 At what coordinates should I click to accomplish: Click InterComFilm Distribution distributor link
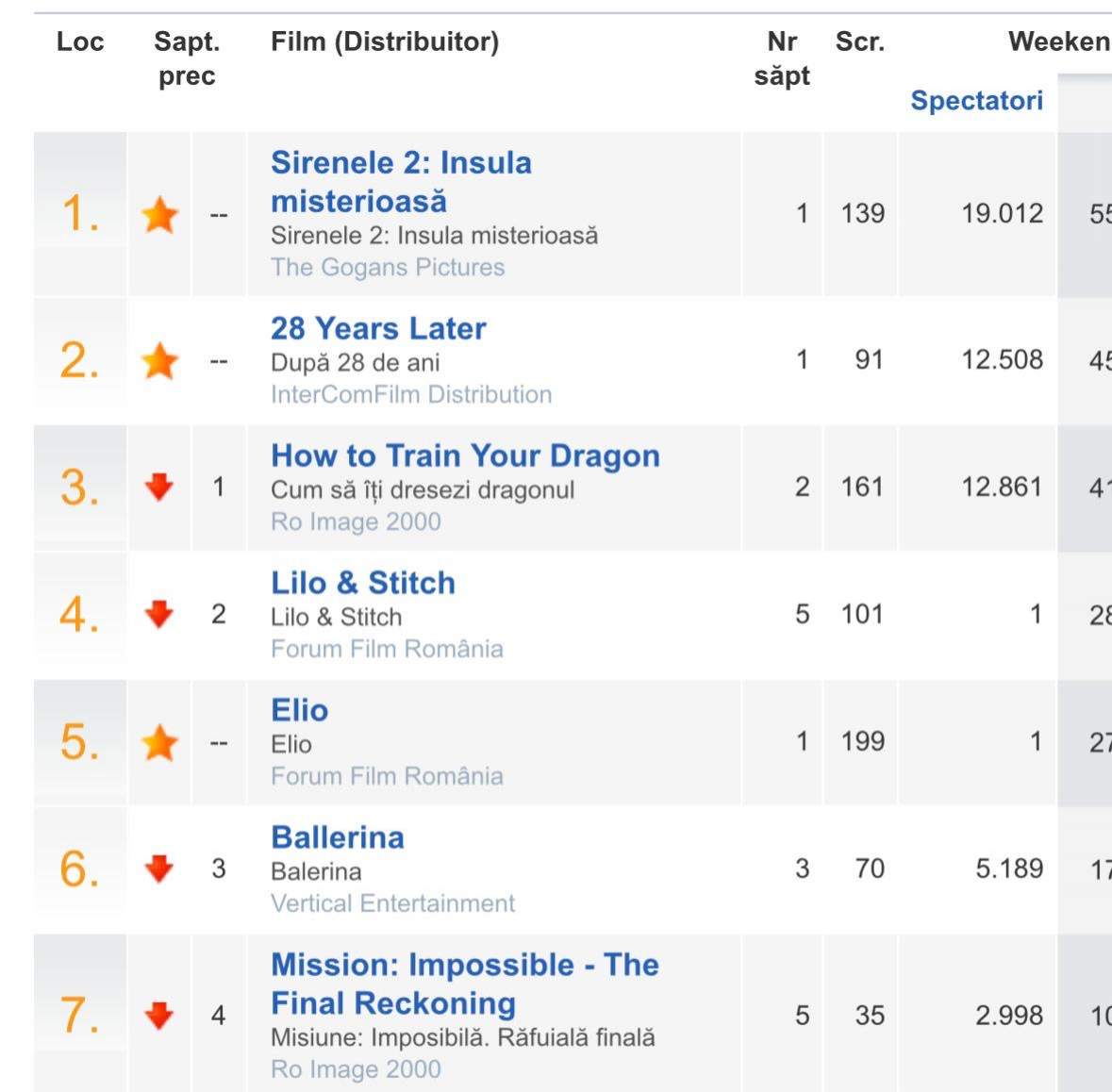coord(411,394)
